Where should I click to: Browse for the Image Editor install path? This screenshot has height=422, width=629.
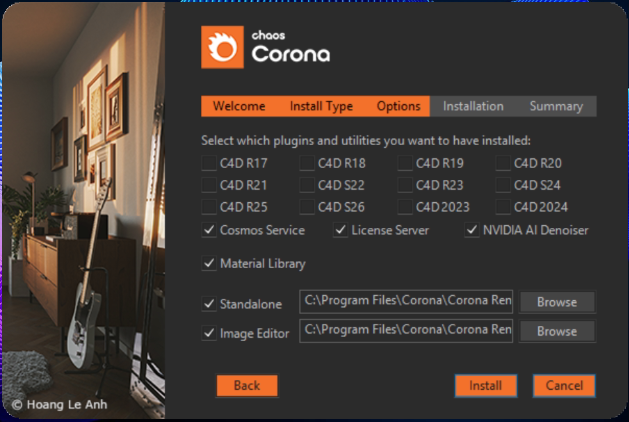tap(557, 331)
